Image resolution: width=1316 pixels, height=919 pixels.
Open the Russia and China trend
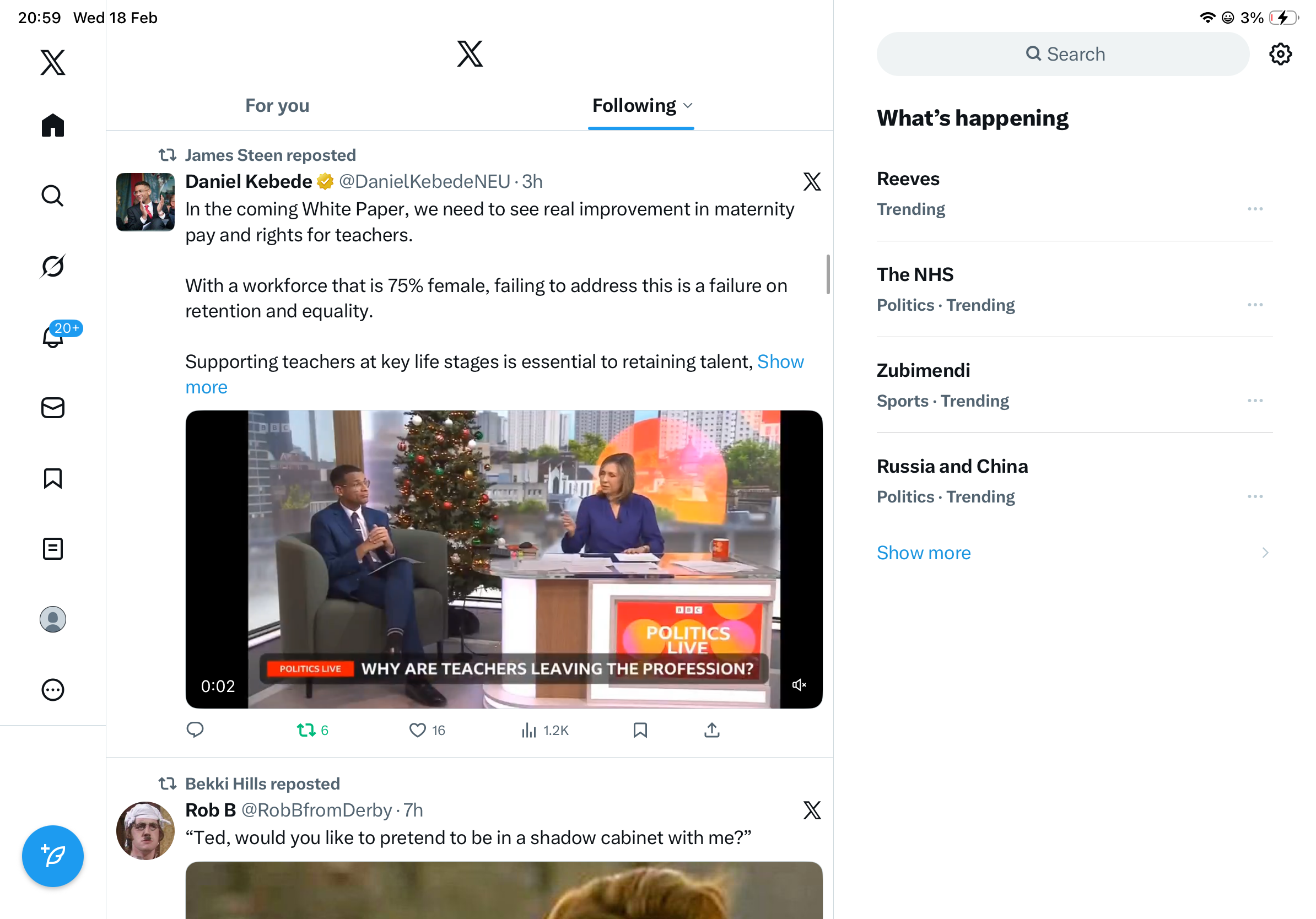952,466
